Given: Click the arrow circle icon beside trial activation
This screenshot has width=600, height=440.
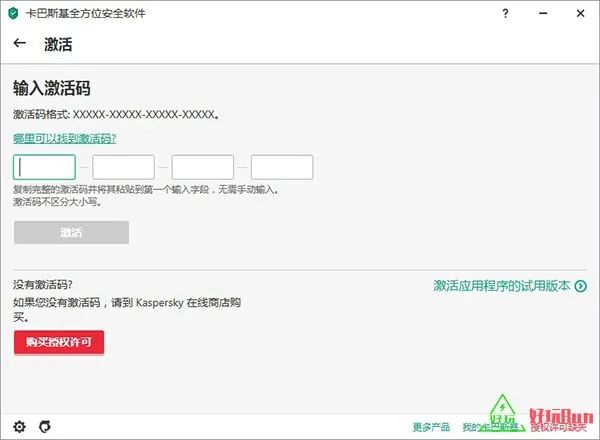Looking at the screenshot, I should click(580, 286).
